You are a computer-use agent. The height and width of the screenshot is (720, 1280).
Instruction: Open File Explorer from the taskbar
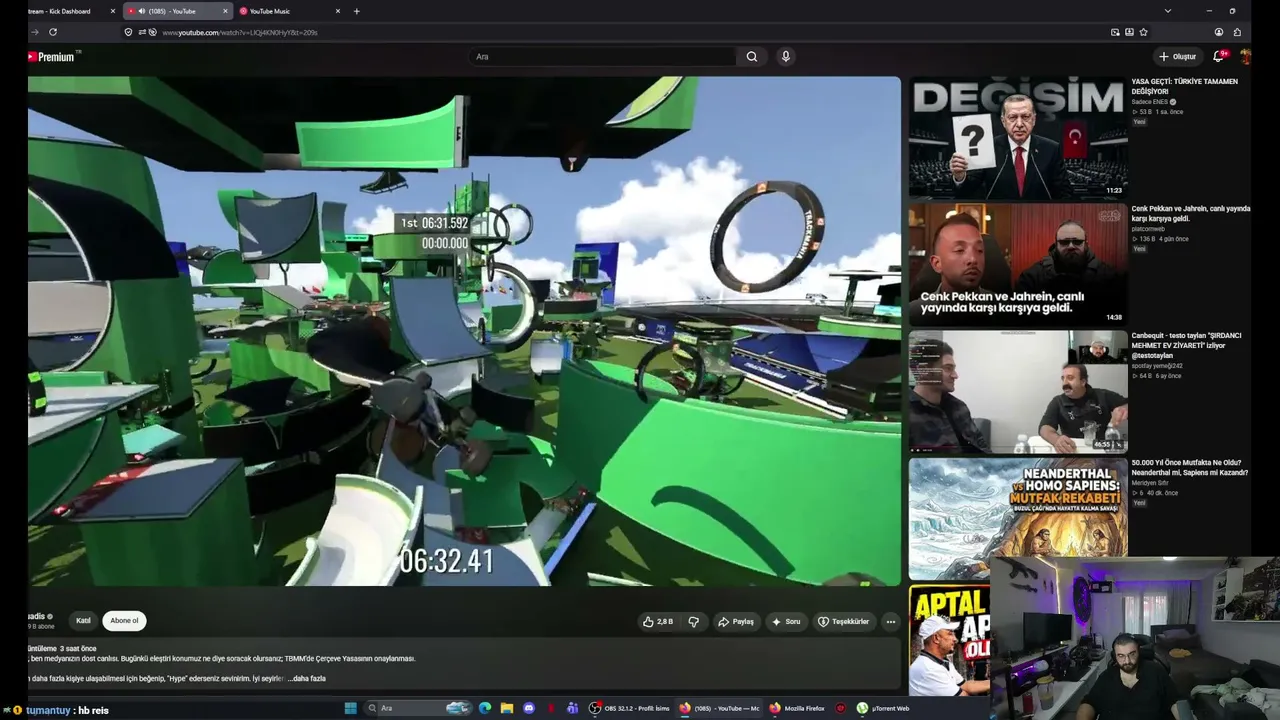[x=507, y=708]
